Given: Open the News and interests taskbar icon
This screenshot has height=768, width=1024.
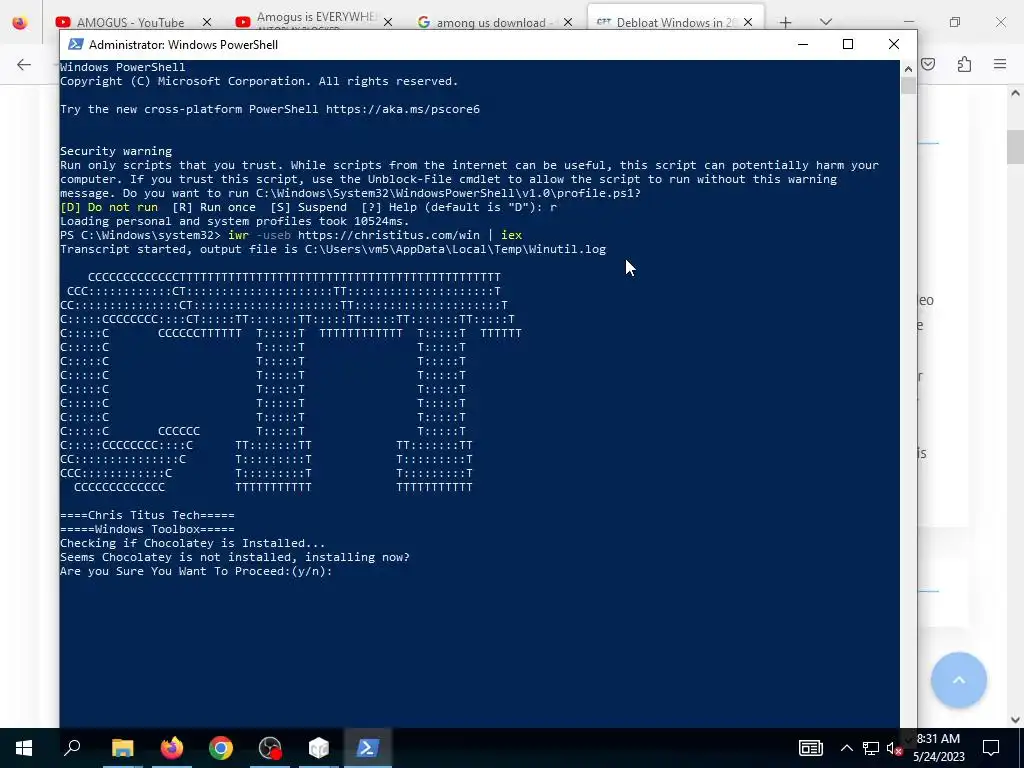Looking at the screenshot, I should coord(810,748).
